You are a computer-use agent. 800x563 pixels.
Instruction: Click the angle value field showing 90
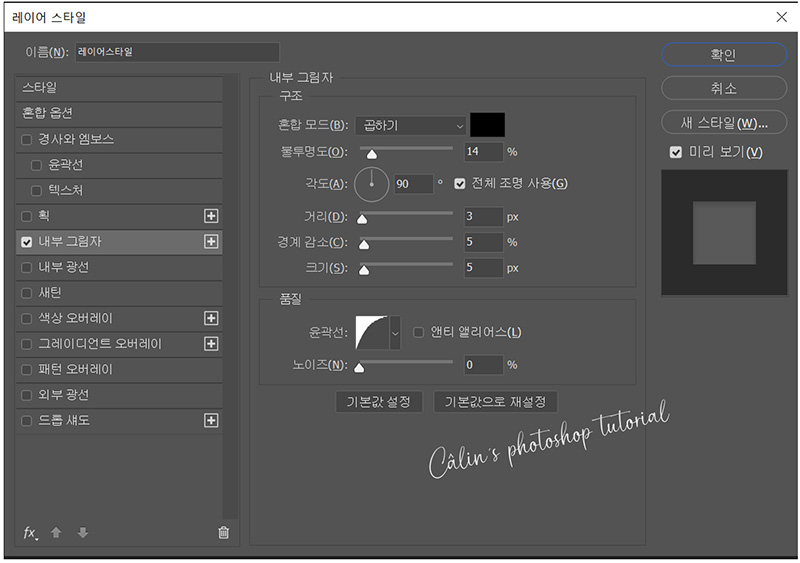click(413, 184)
